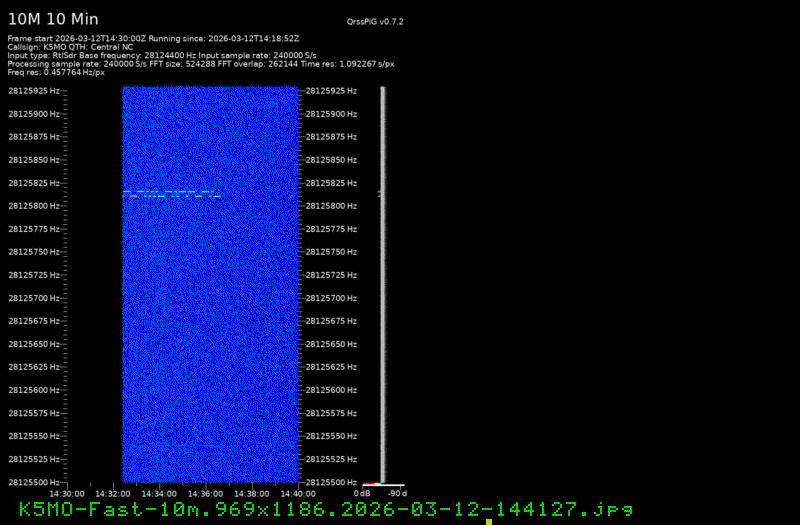Click the 14:34:00 time axis marker
This screenshot has width=800, height=525.
point(159,493)
